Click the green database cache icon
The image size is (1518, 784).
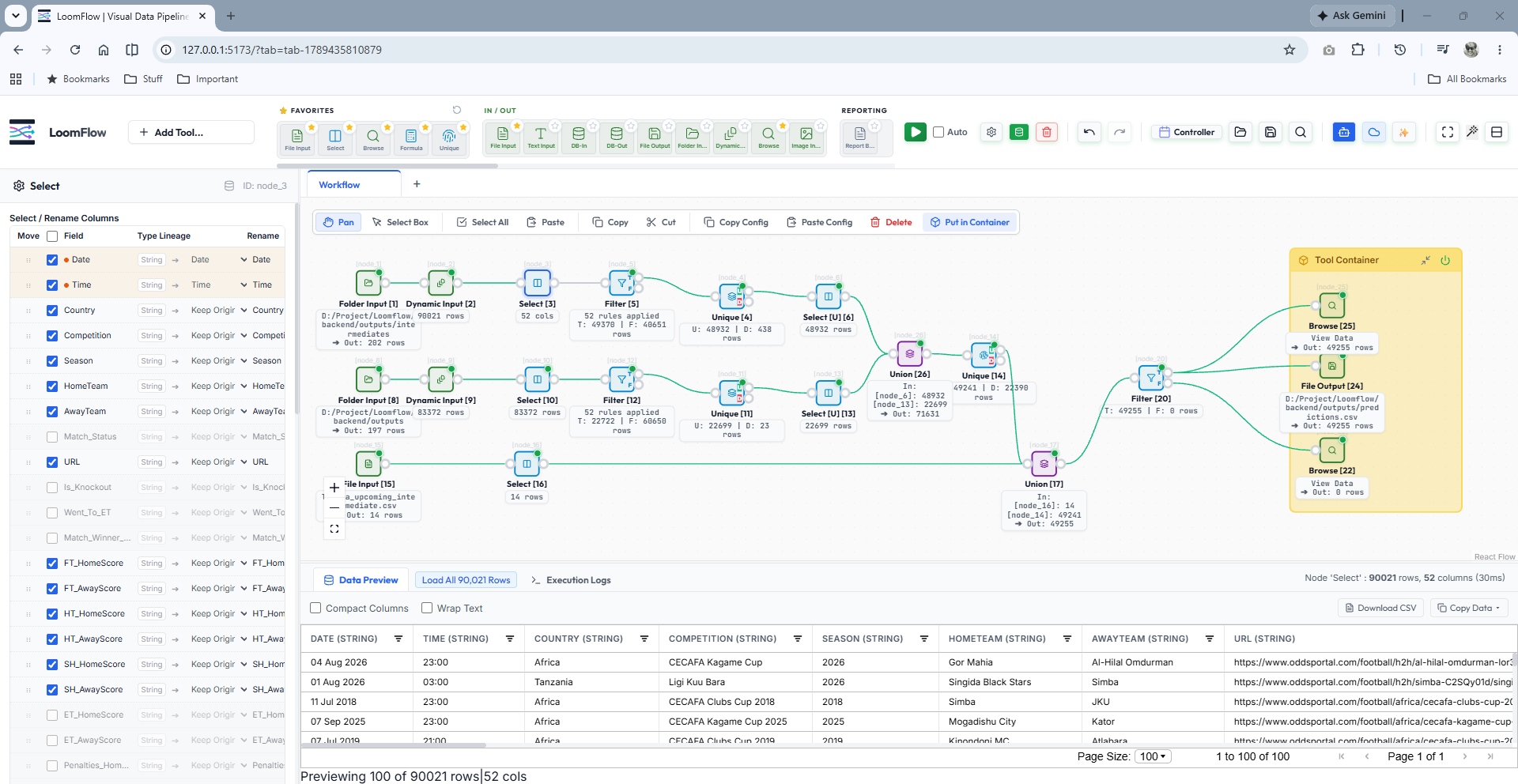[1019, 132]
